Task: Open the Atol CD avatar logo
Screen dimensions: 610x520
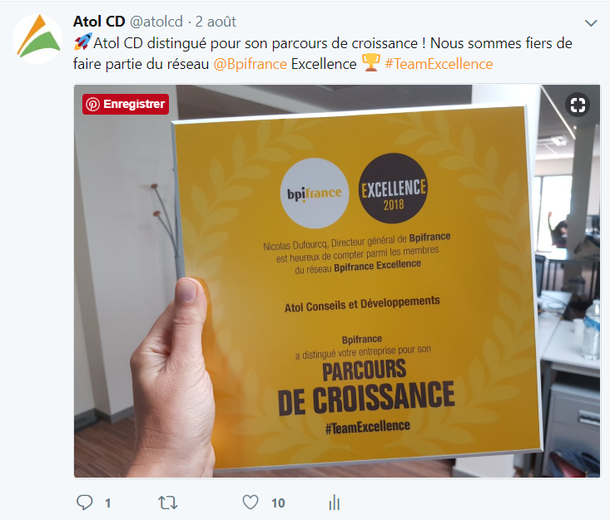Action: coord(37,39)
